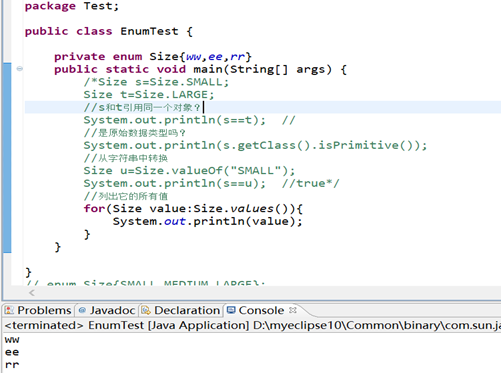501x373 pixels.
Task: Open the Javadoc tab
Action: point(107,310)
